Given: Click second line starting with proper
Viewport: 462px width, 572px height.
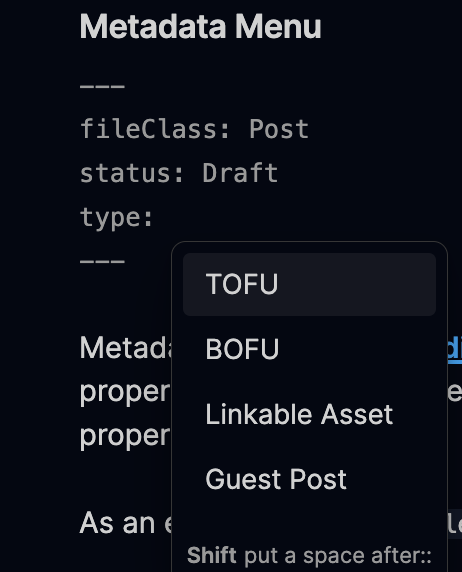Looking at the screenshot, I should click(125, 436).
